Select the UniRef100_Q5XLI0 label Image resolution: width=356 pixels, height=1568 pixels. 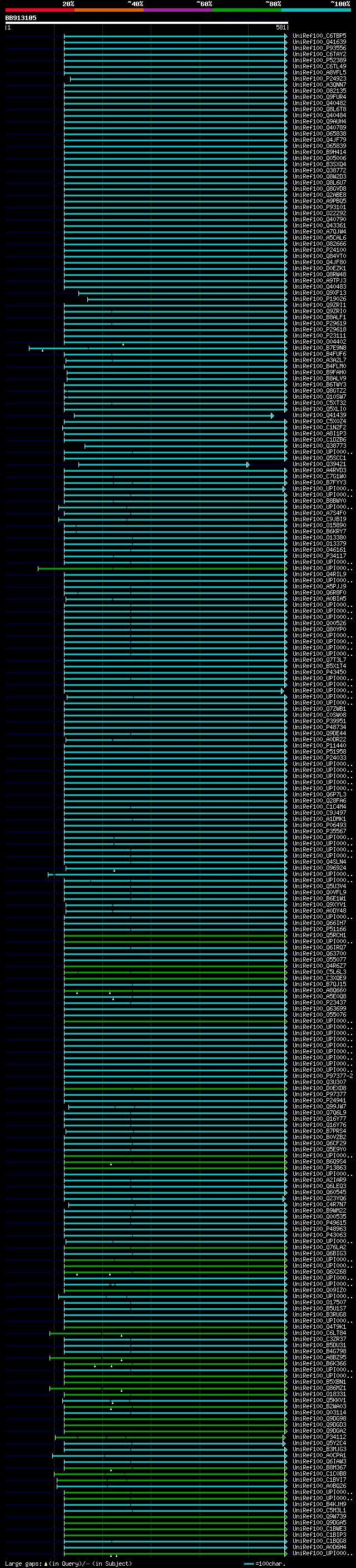319,409
